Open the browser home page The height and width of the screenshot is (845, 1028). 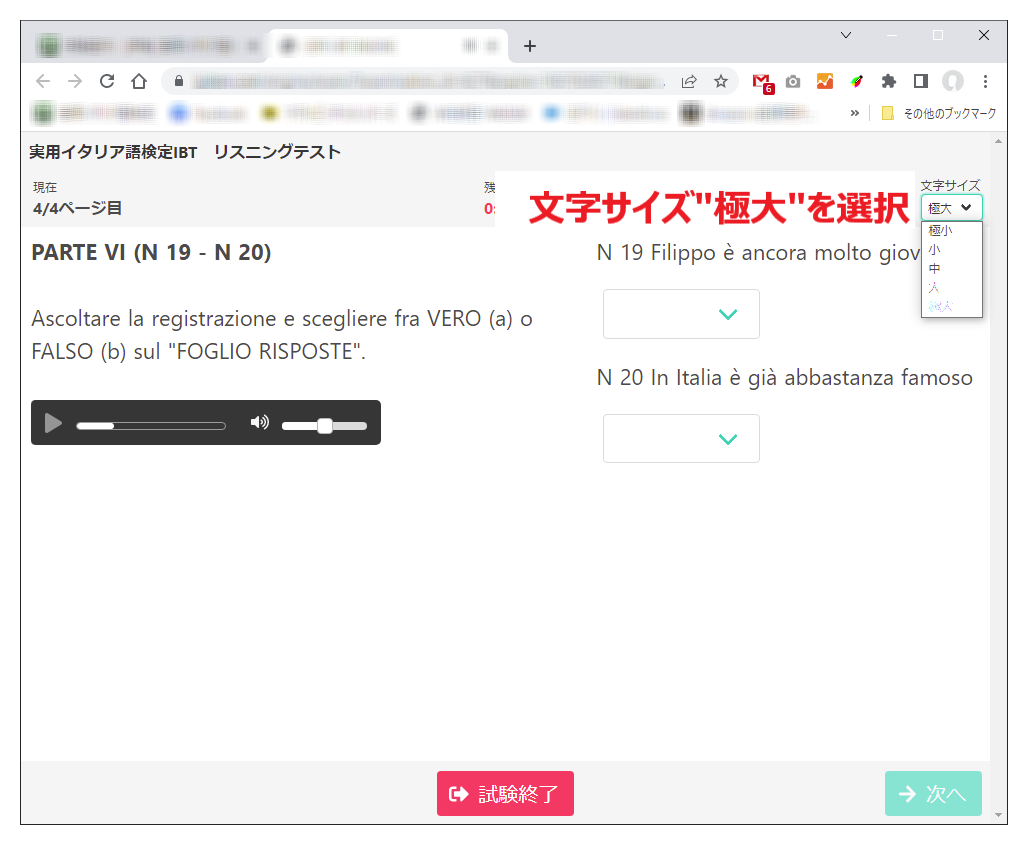(x=139, y=81)
